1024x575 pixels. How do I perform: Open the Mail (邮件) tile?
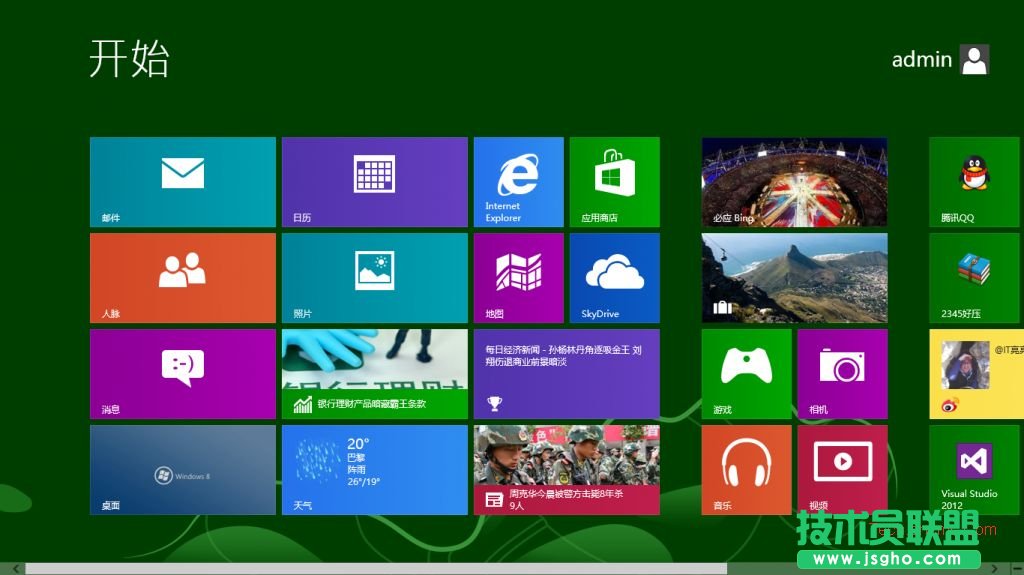182,182
